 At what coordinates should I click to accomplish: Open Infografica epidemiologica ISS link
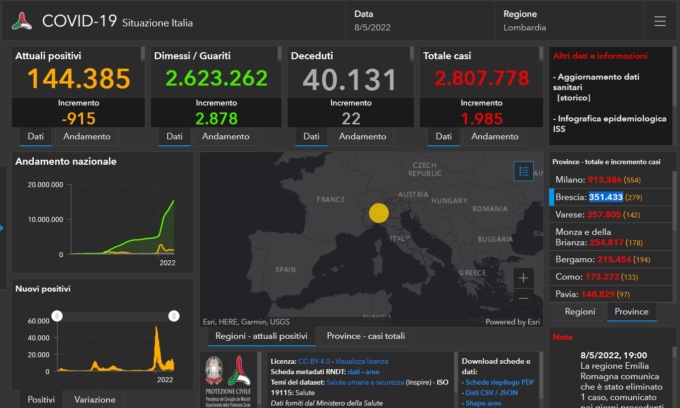[x=609, y=124]
